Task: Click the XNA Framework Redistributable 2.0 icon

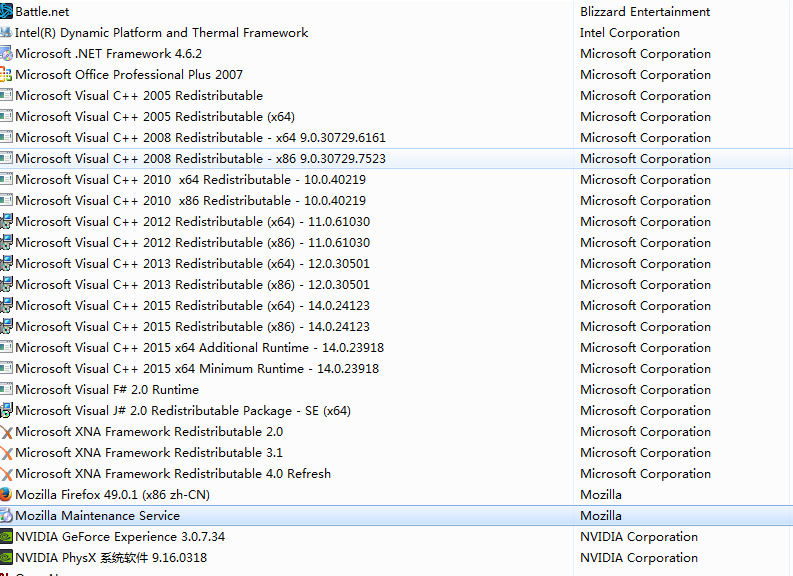Action: [6, 431]
